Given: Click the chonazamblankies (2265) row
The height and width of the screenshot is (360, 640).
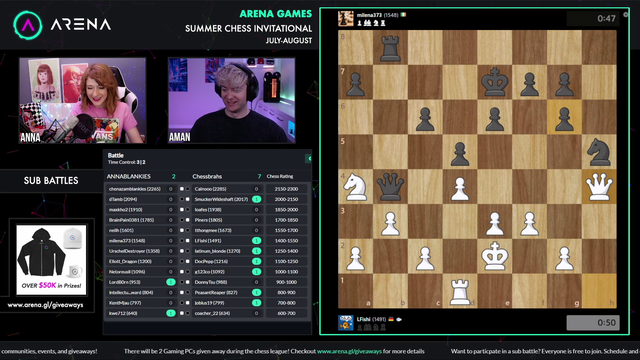Looking at the screenshot, I should [141, 189].
